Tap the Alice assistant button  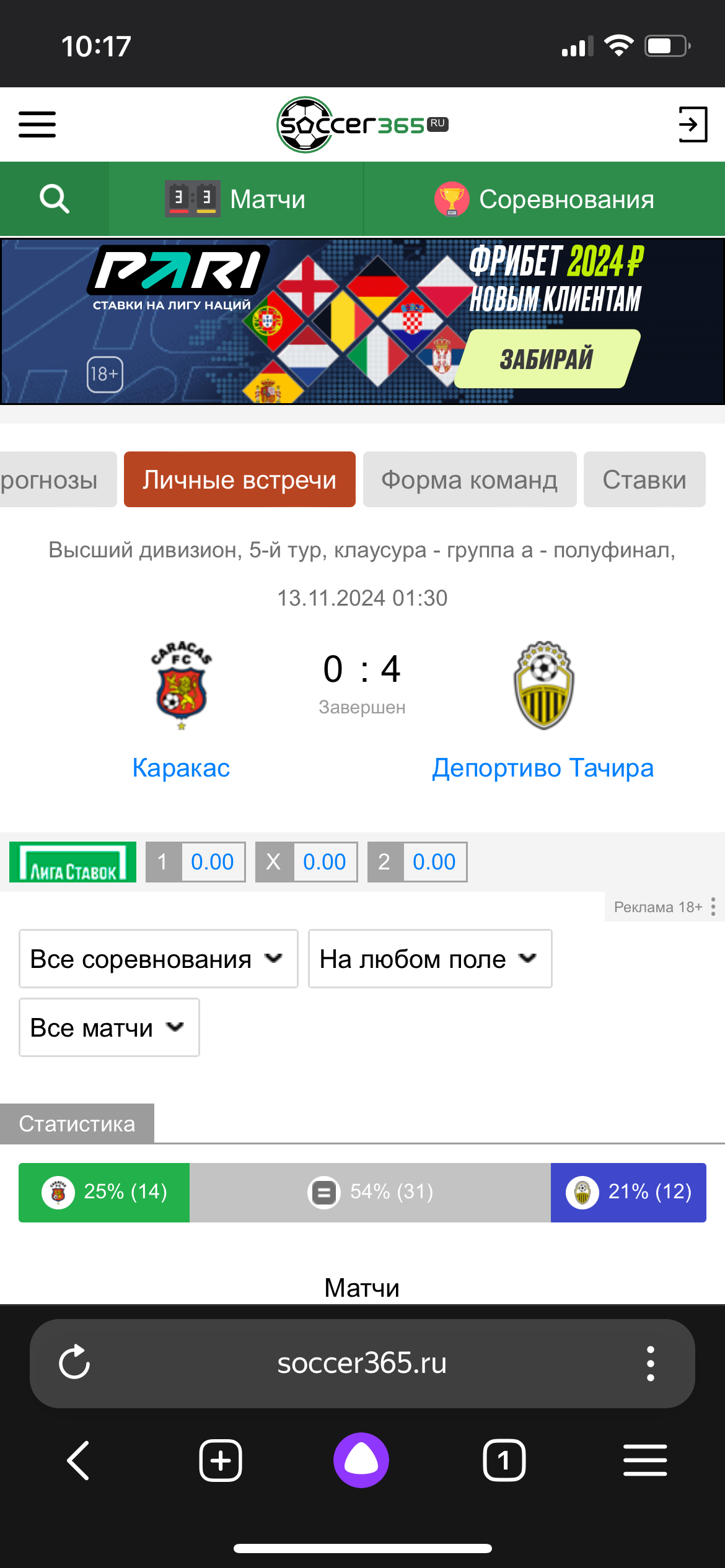(x=361, y=1460)
